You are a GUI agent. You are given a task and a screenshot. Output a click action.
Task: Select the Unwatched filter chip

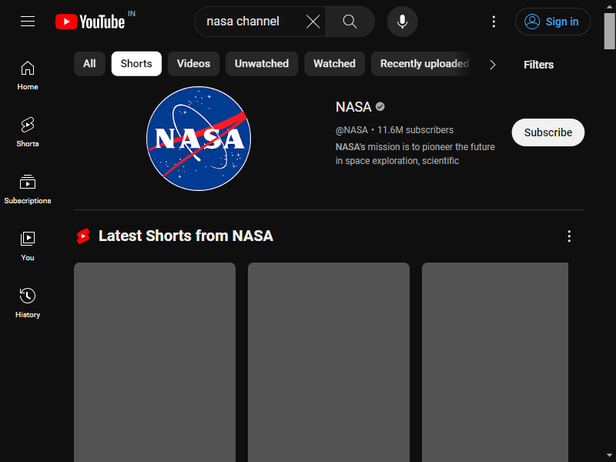tap(262, 64)
